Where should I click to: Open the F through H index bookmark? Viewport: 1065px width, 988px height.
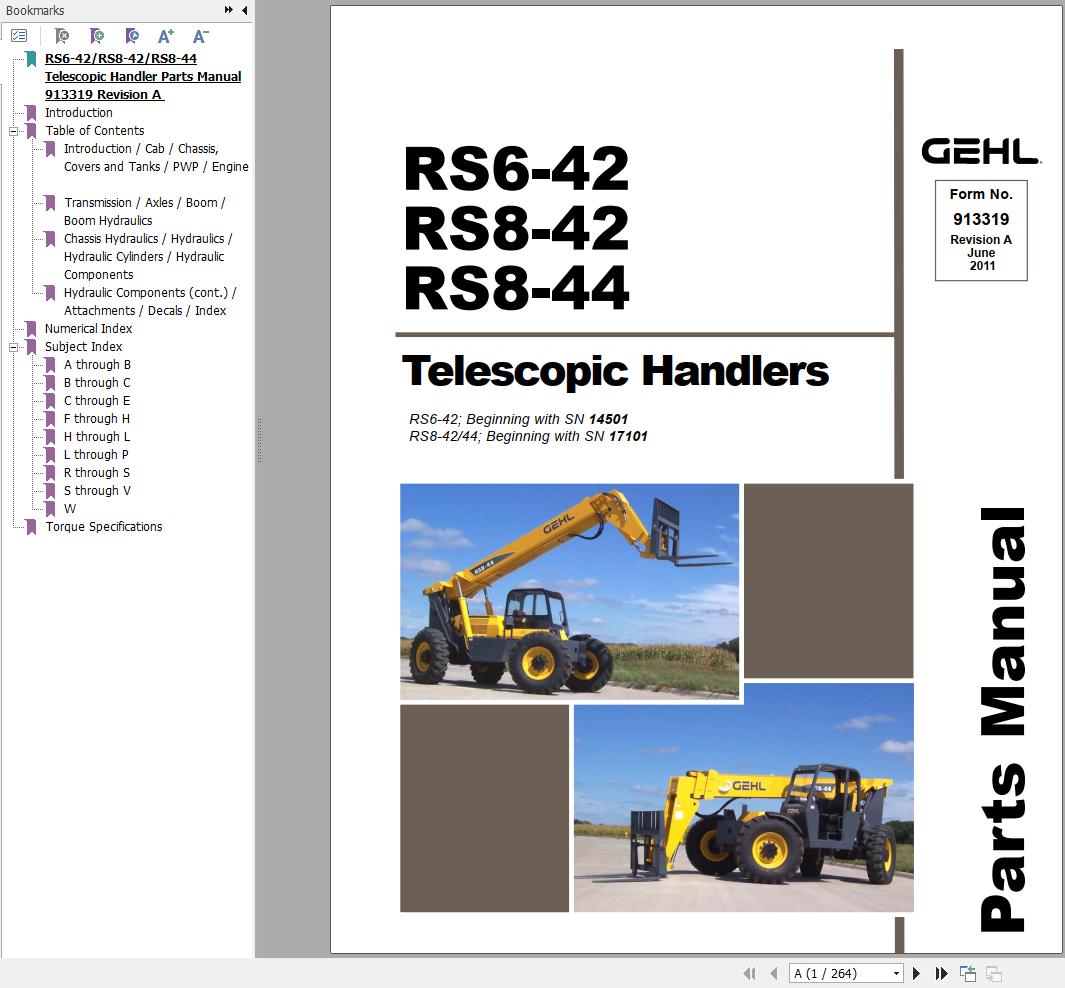tap(96, 418)
